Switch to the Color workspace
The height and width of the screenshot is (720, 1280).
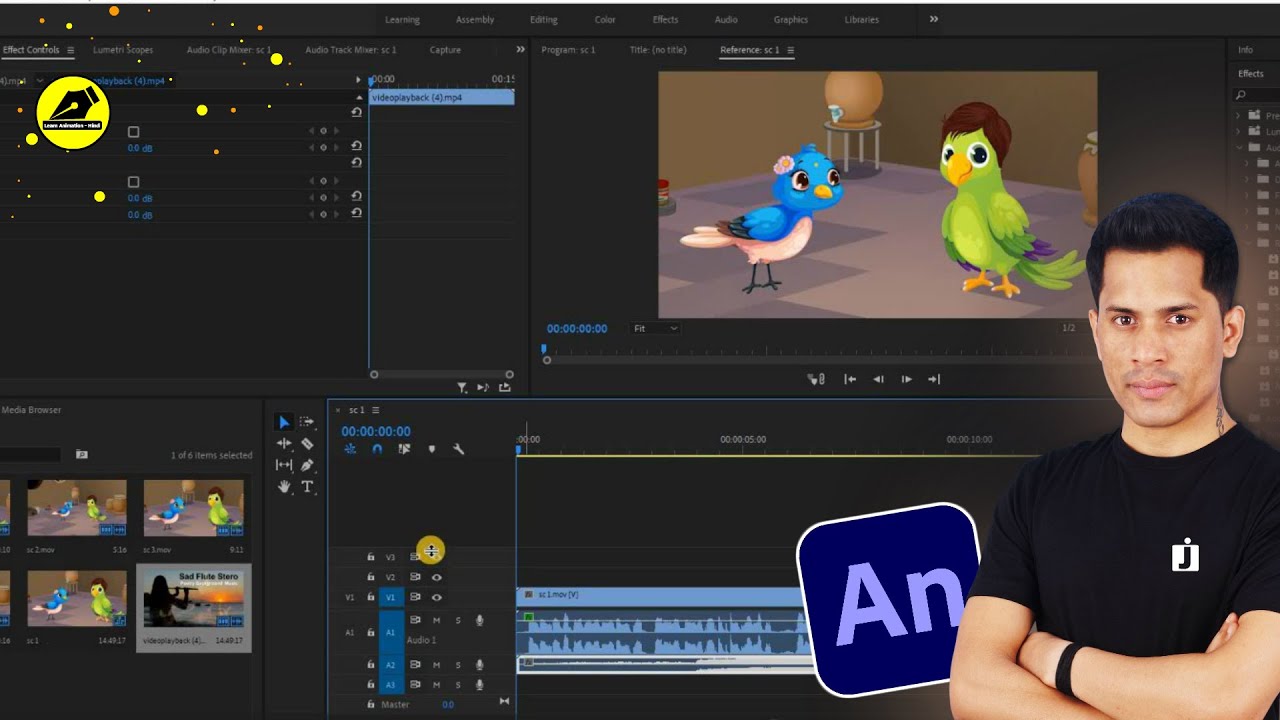click(605, 19)
